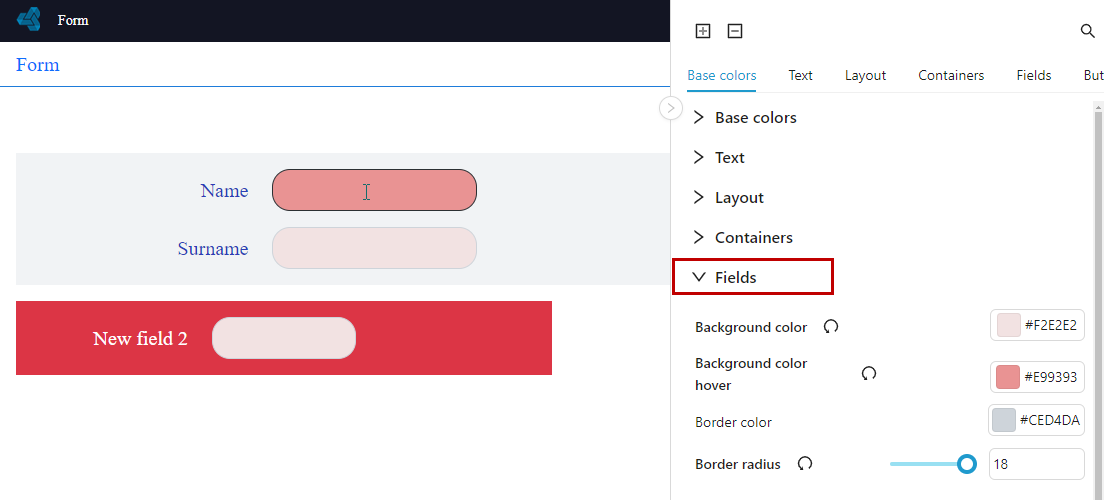
Task: Click the Background color hover label
Action: 751,374
